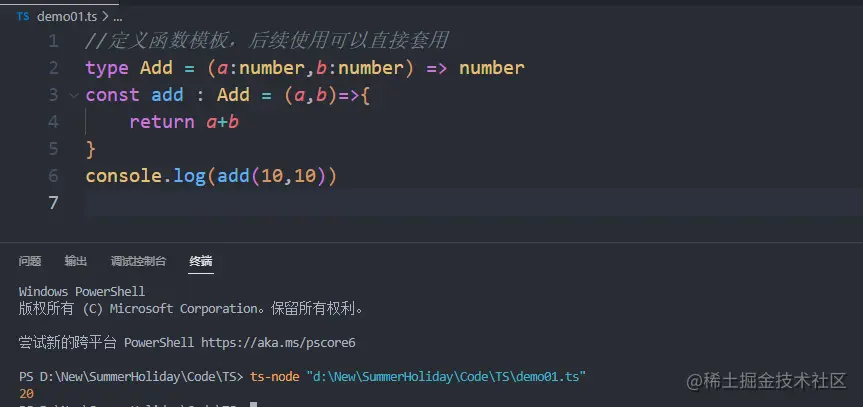This screenshot has height=407, width=863.
Task: Click closing brace on line 5
Action: pos(91,149)
